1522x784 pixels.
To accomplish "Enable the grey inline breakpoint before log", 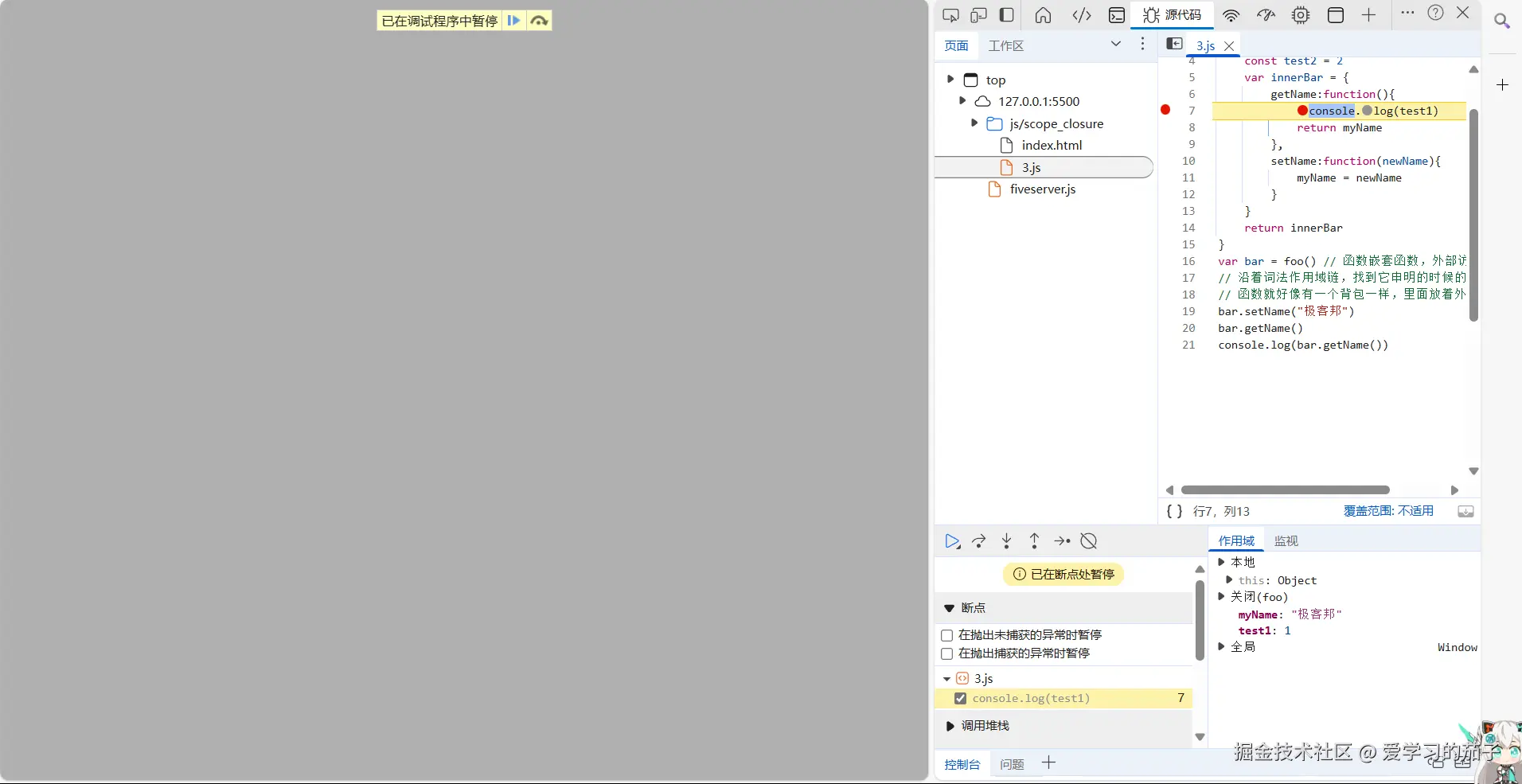I will [x=1367, y=111].
